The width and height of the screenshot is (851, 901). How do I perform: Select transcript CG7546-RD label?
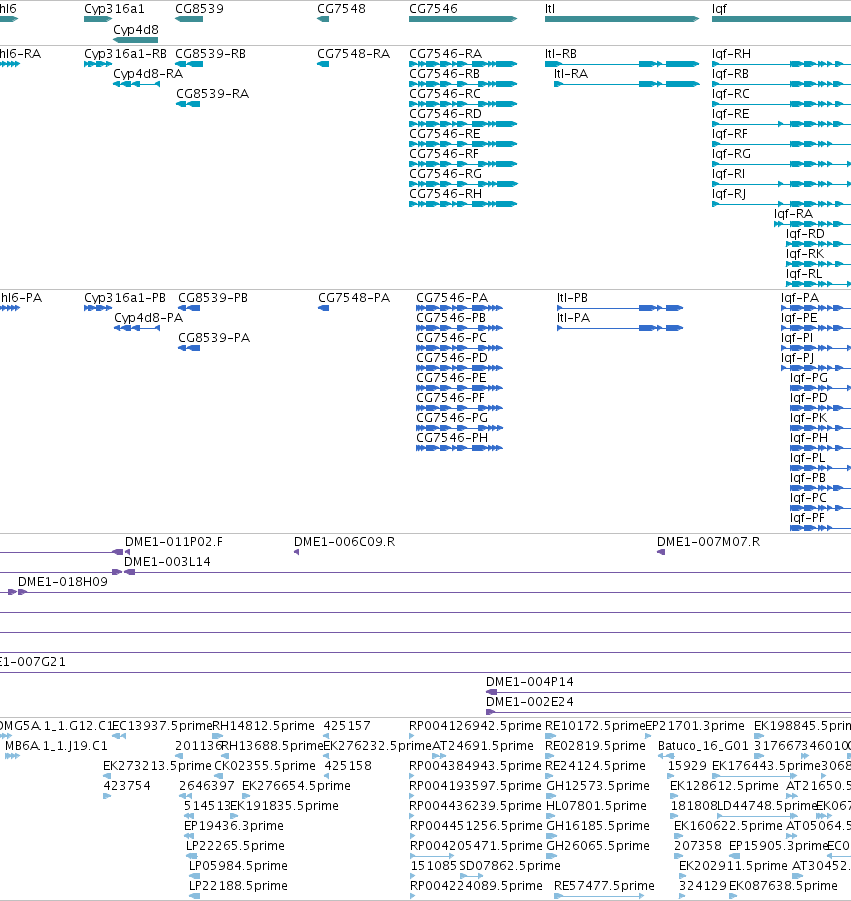pyautogui.click(x=445, y=114)
